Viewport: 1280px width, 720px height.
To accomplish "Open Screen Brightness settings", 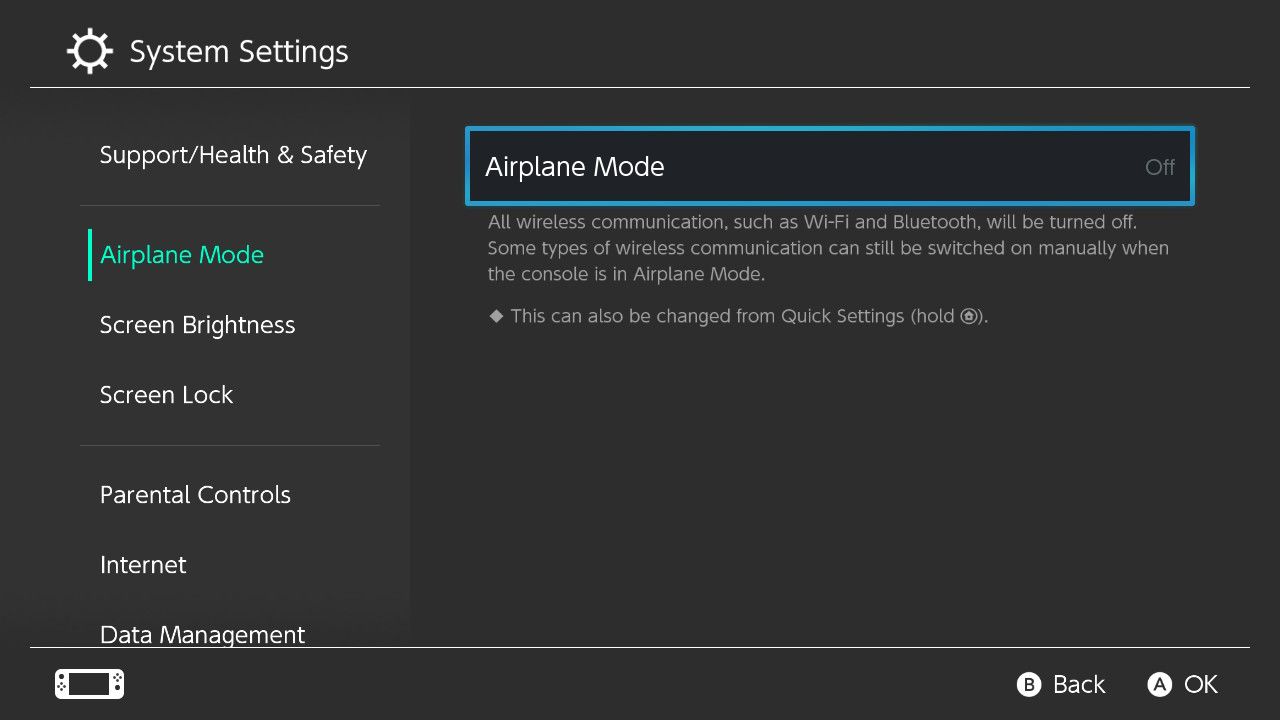I will (197, 325).
